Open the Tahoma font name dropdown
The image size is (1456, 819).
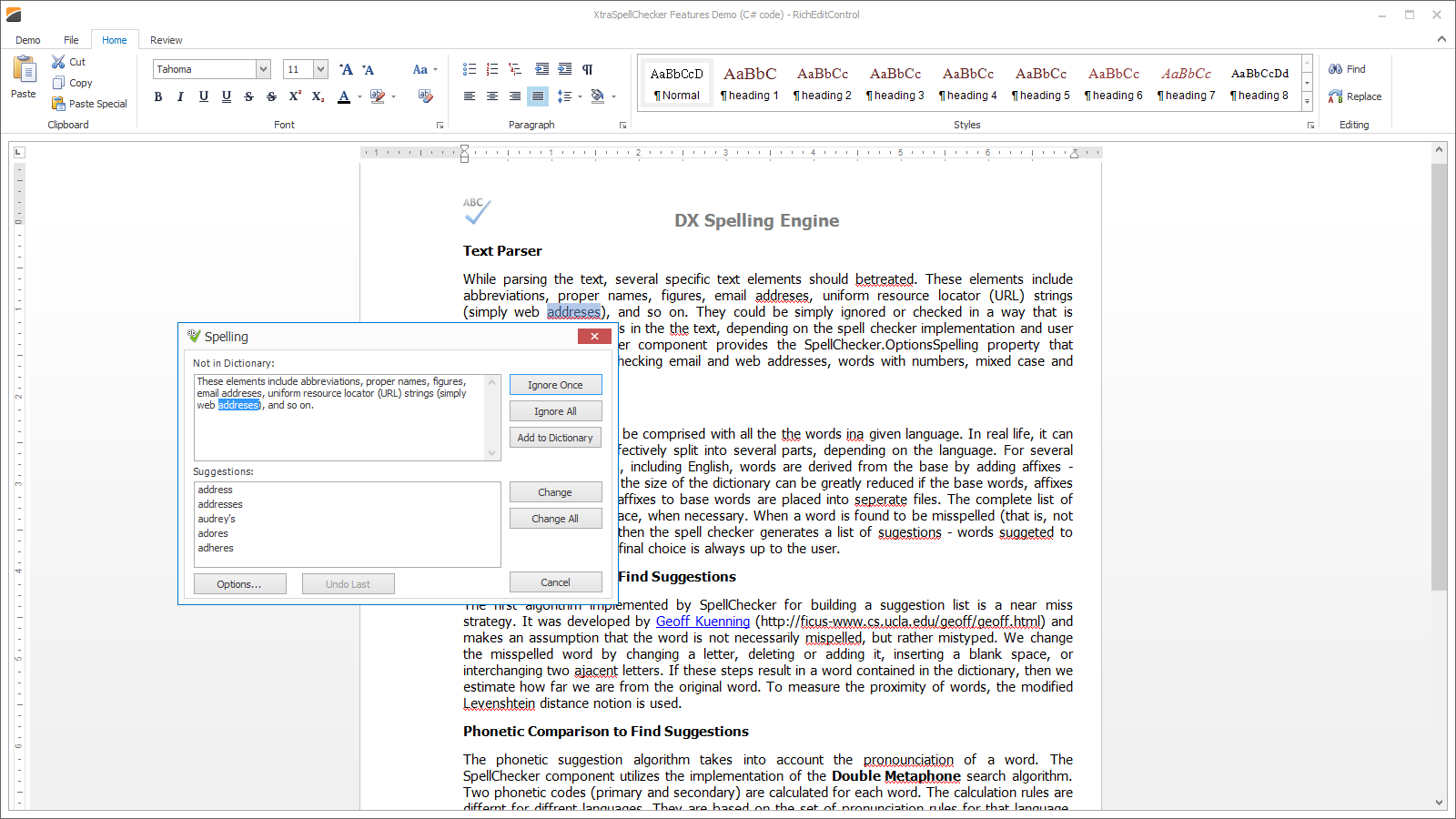click(x=263, y=69)
